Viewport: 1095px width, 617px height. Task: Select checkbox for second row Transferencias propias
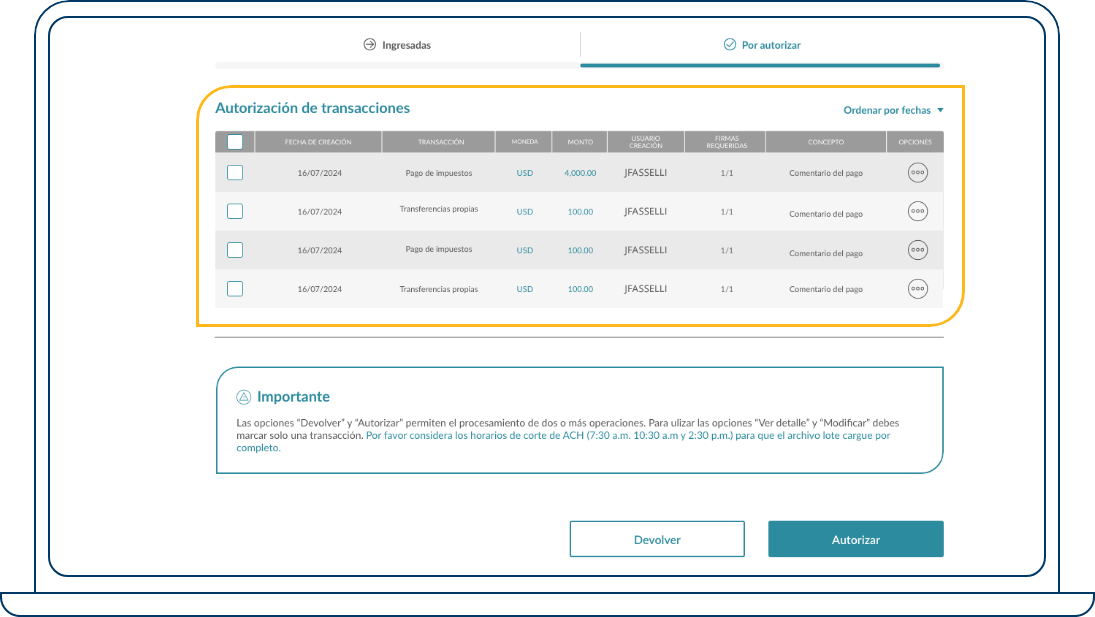click(x=235, y=211)
